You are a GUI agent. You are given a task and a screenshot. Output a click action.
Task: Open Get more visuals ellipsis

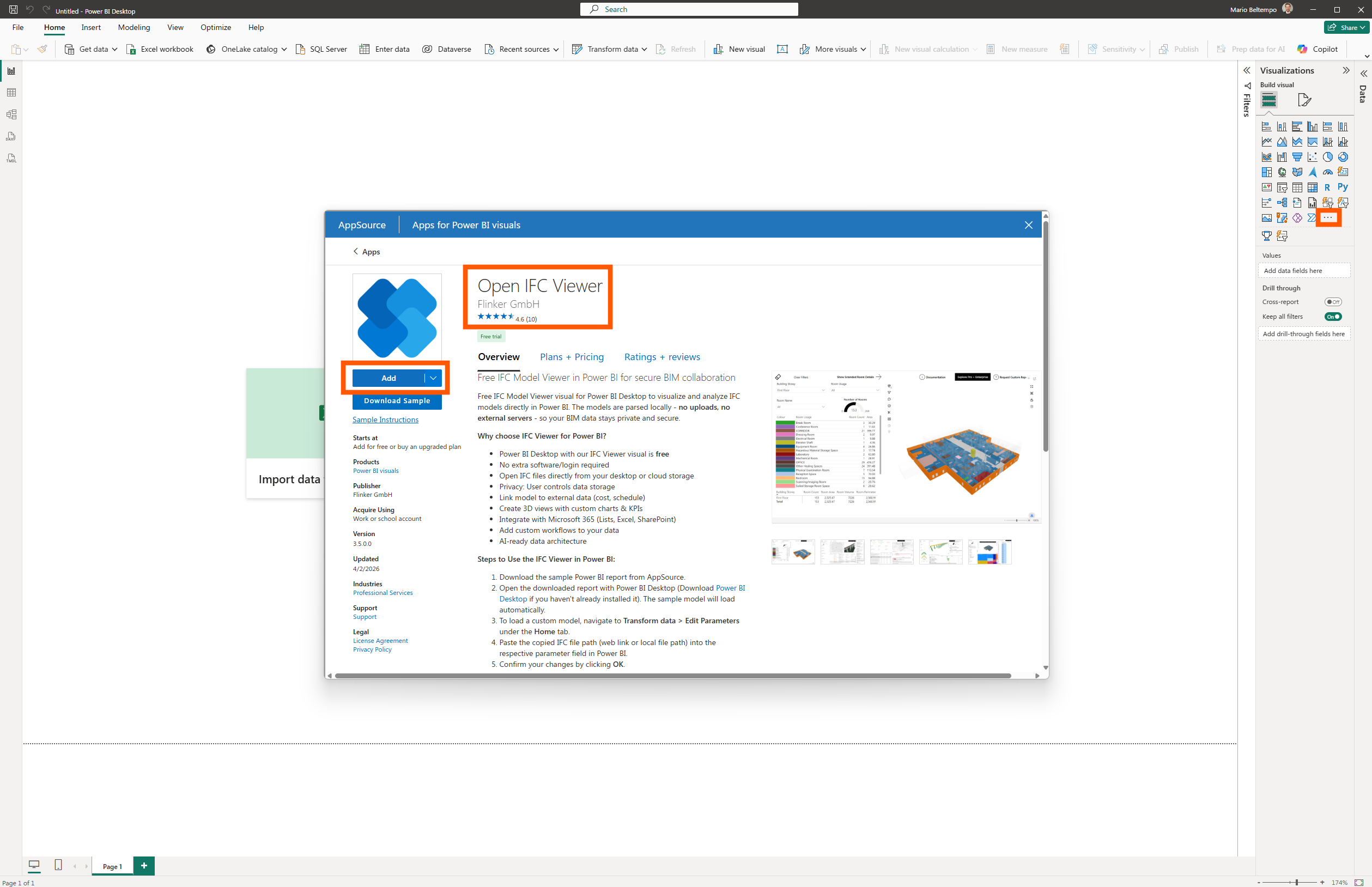1328,218
